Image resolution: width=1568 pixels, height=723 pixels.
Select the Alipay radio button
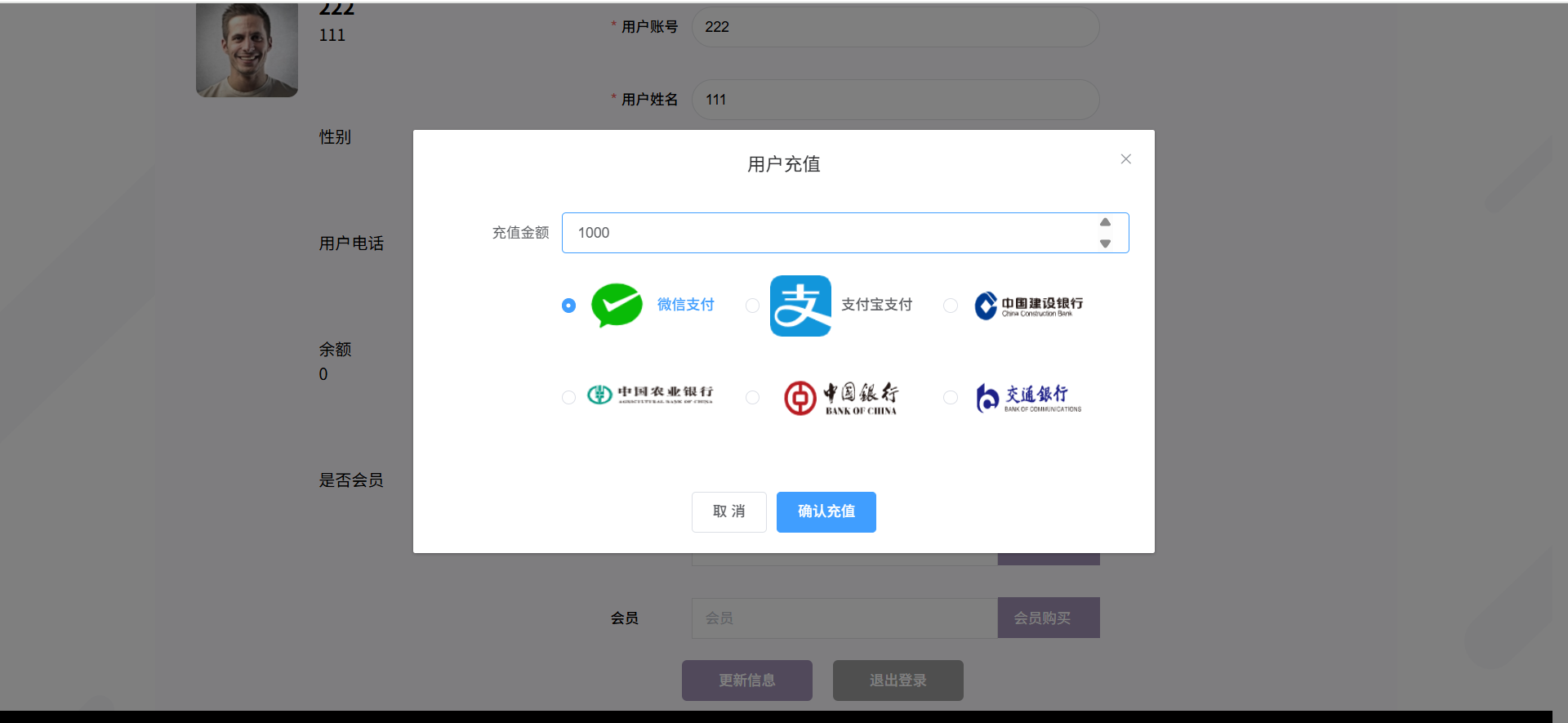coord(753,306)
